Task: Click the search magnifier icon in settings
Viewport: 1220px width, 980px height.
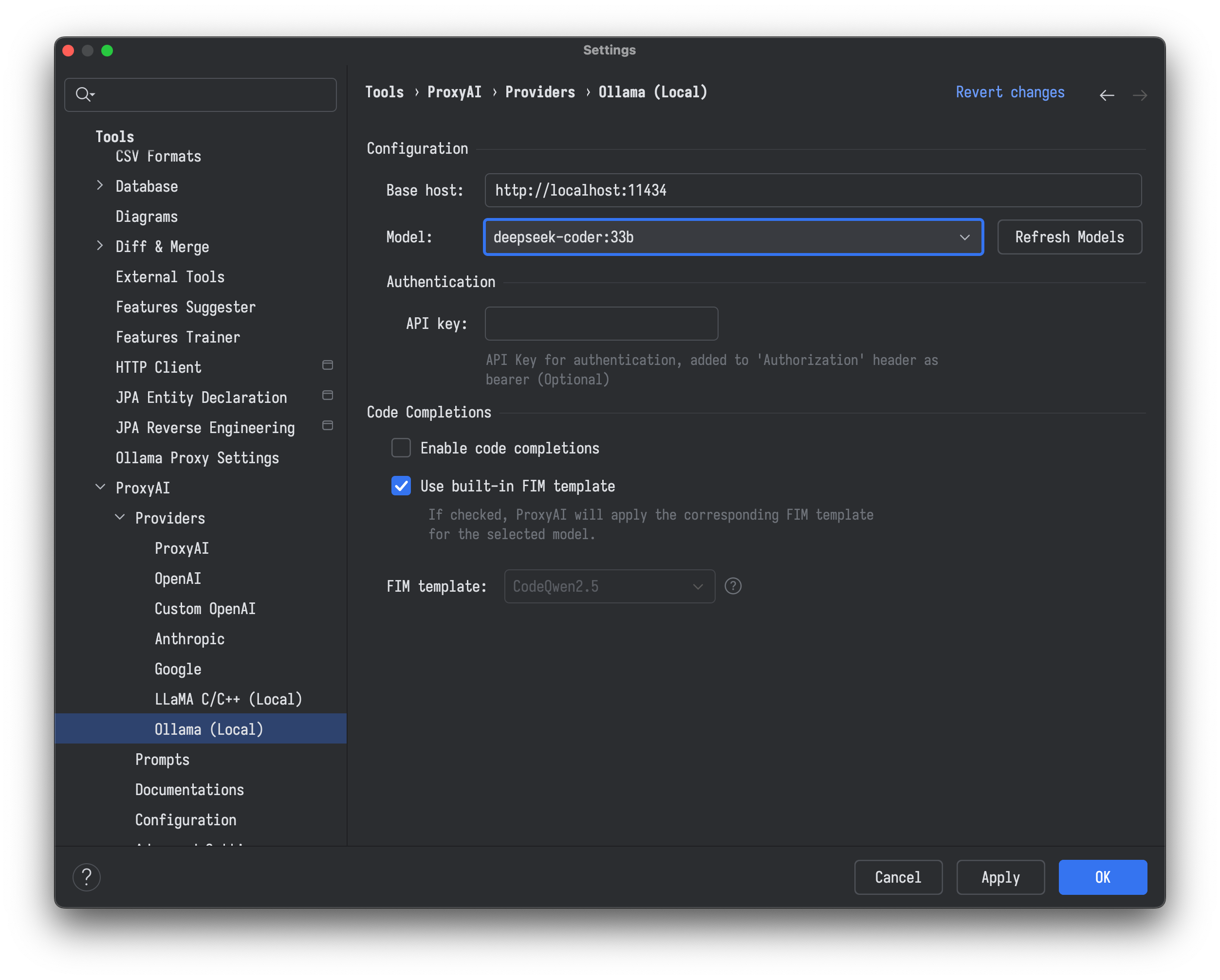Action: pos(84,94)
